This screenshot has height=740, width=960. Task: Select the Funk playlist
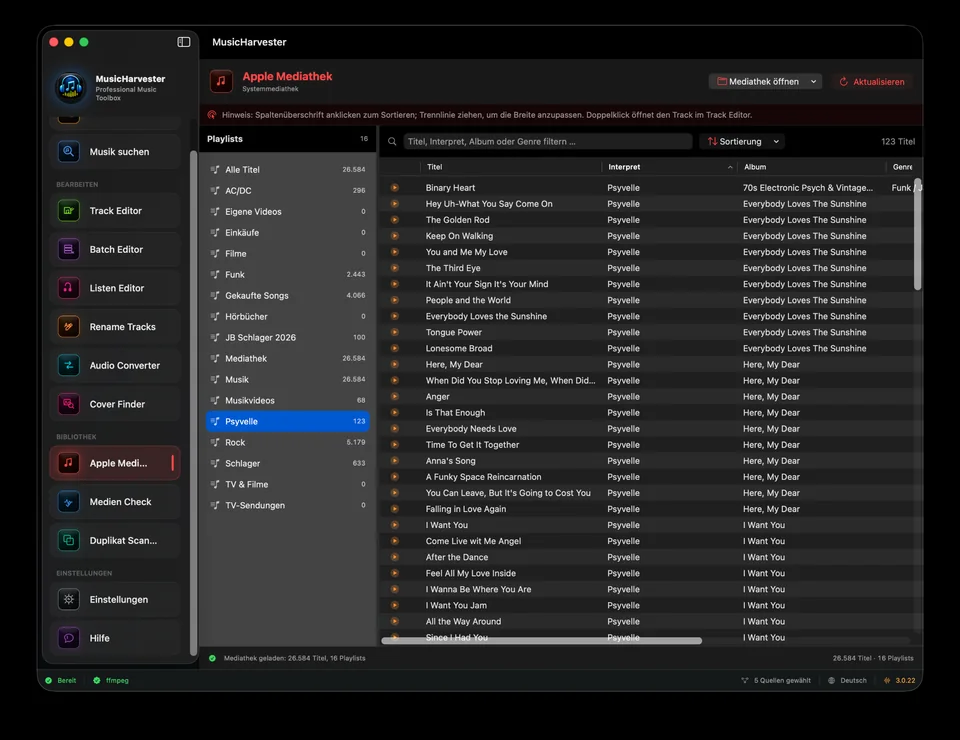tap(288, 274)
